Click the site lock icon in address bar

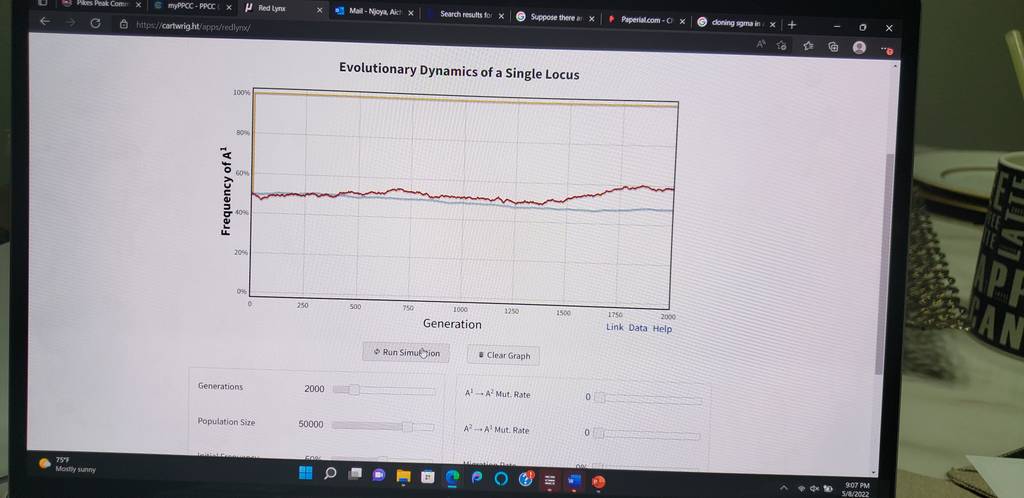coord(124,24)
